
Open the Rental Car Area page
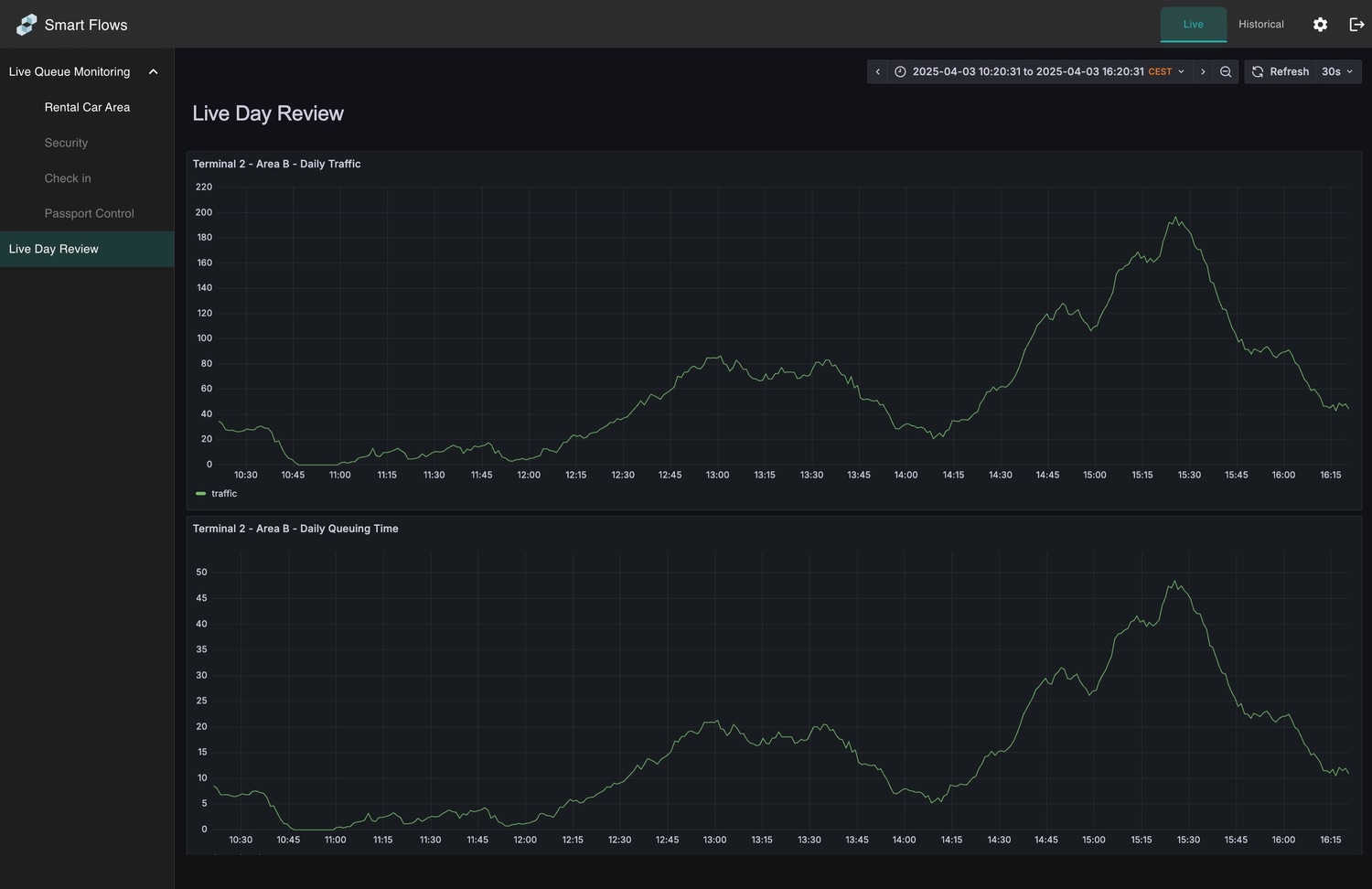87,107
